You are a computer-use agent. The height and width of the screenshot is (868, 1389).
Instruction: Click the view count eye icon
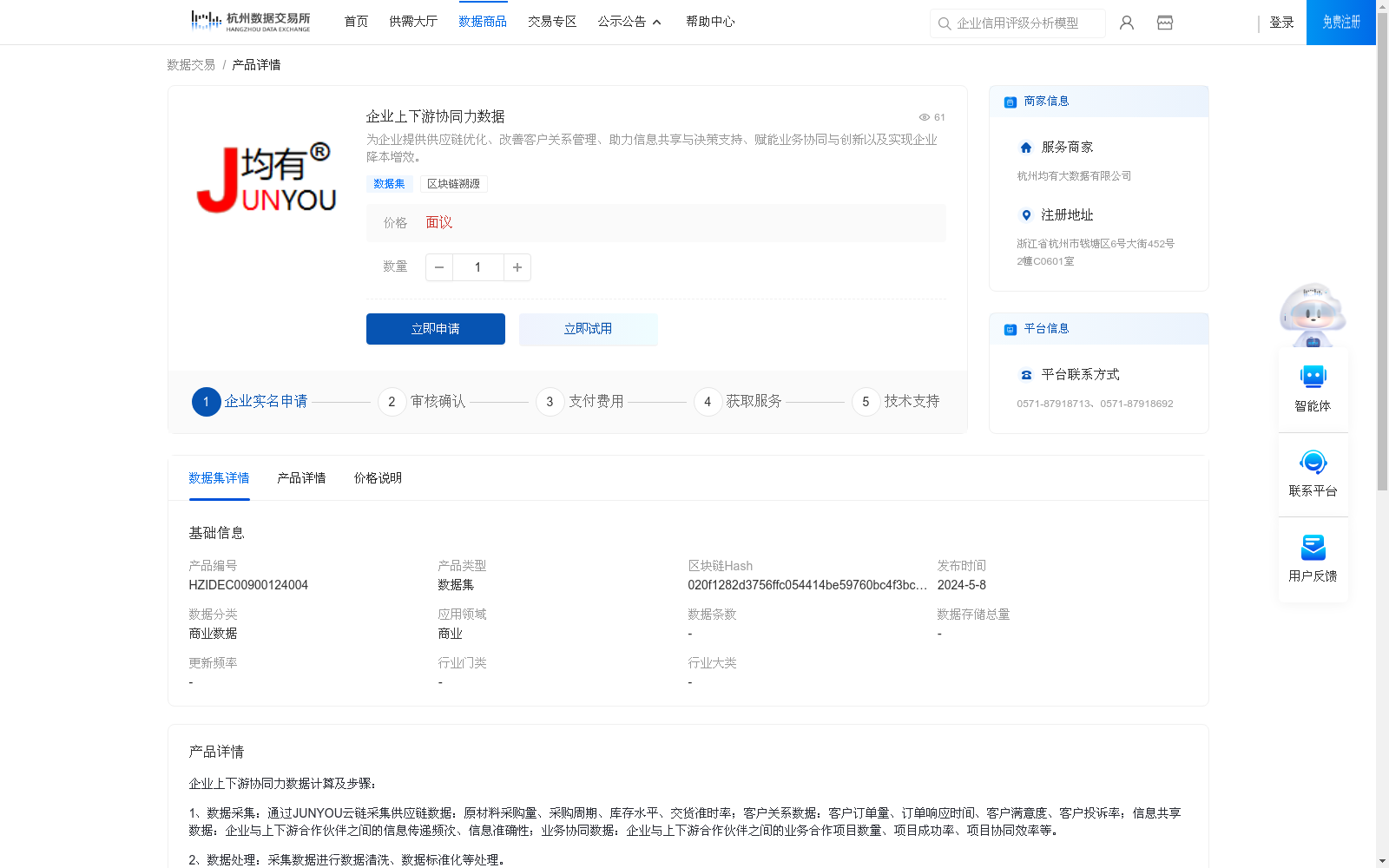click(925, 117)
